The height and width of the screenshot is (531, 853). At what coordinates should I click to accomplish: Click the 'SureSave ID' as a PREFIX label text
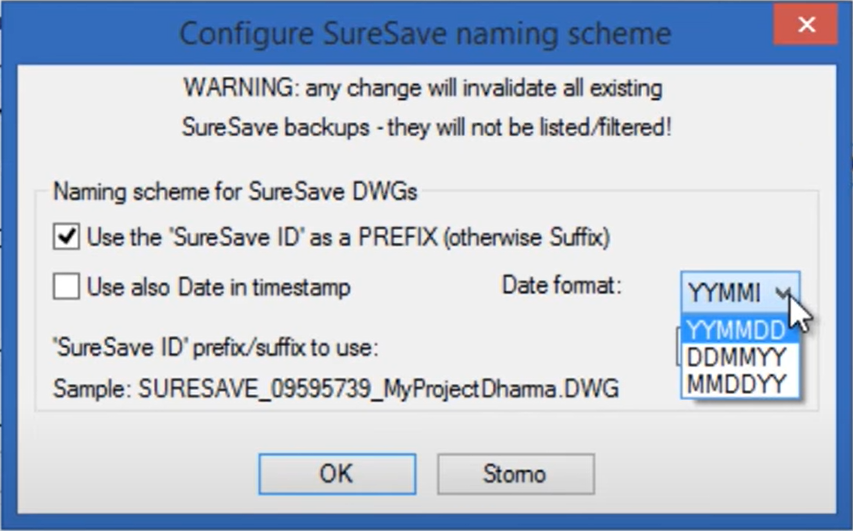348,237
